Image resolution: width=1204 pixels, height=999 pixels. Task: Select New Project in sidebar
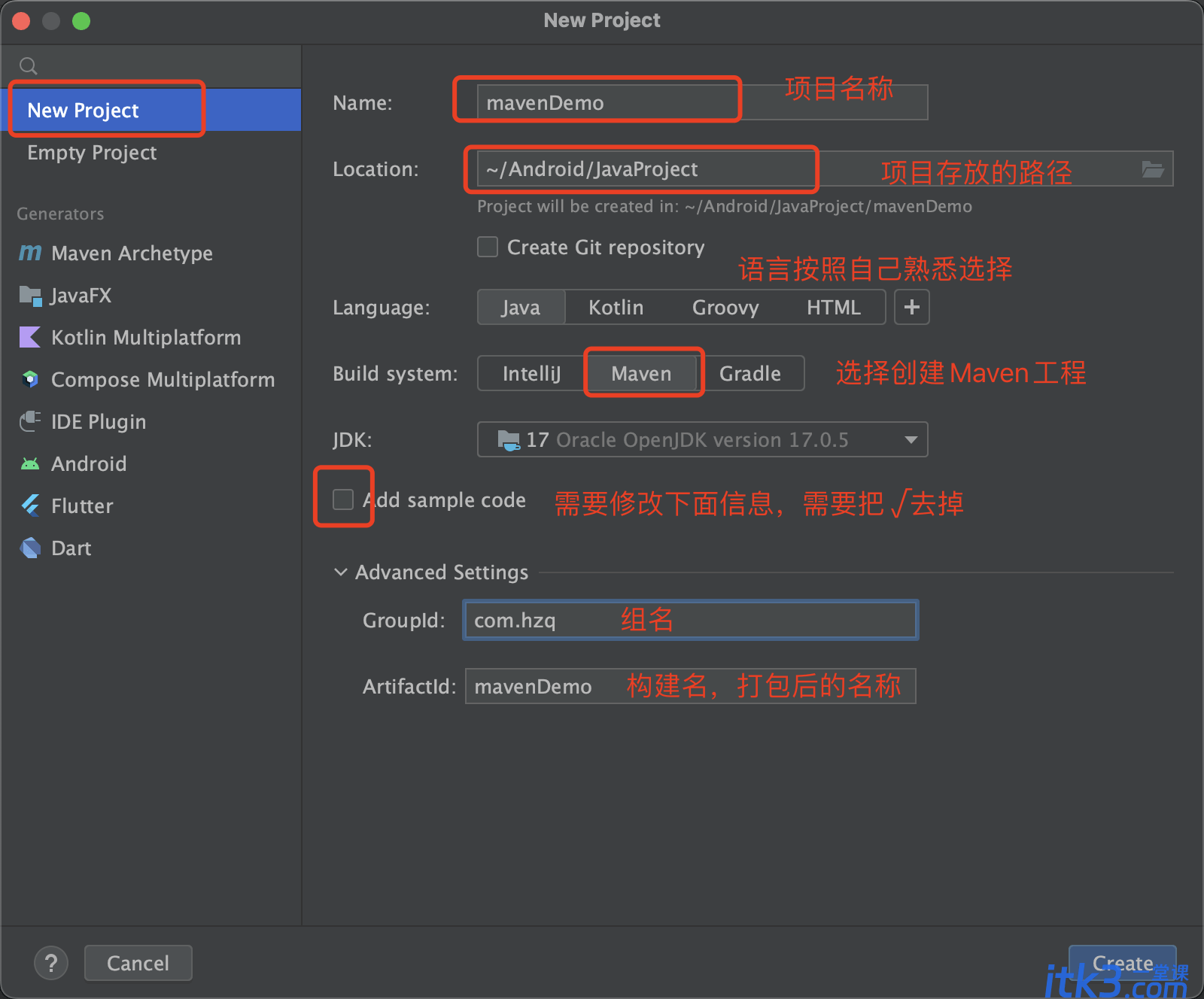coord(150,110)
